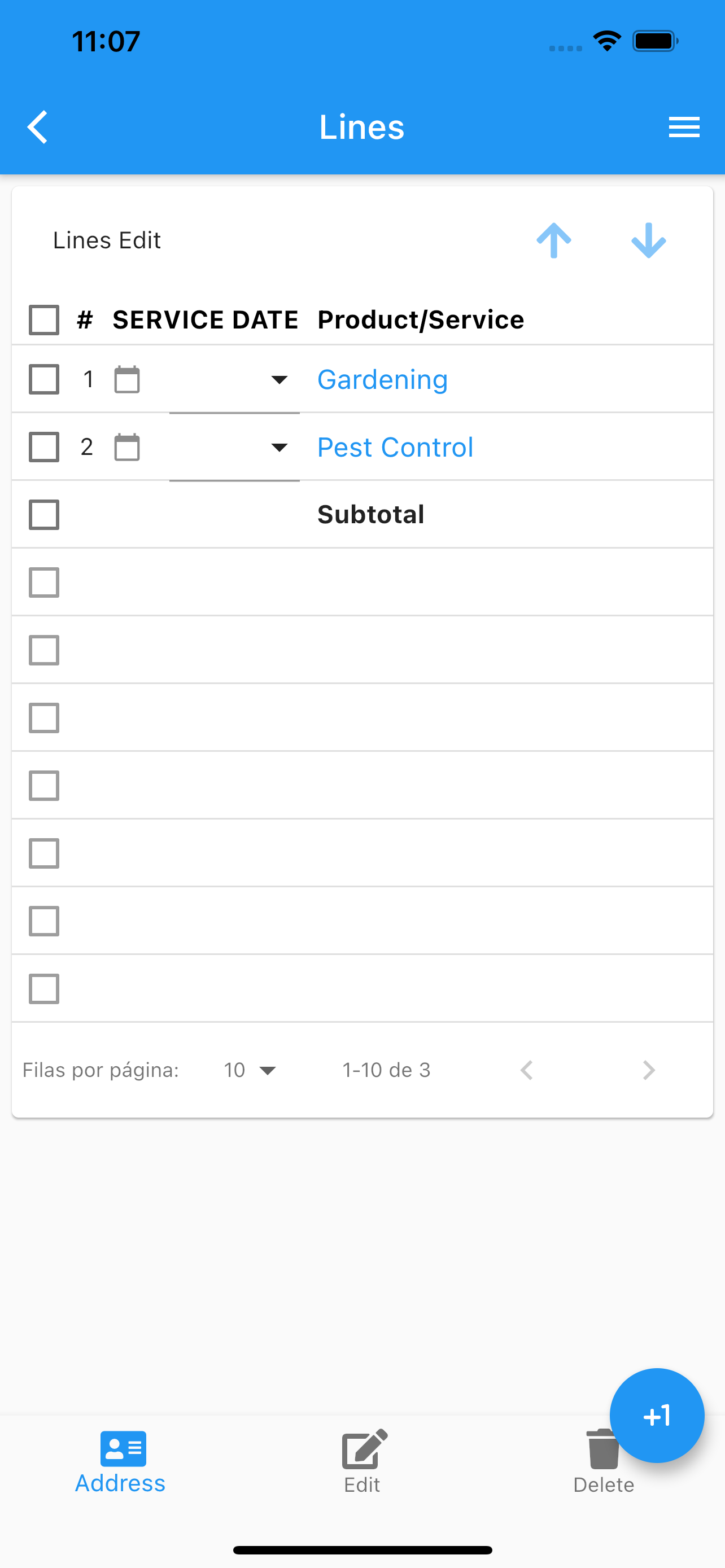Move selected line down with the down arrow

(x=648, y=240)
